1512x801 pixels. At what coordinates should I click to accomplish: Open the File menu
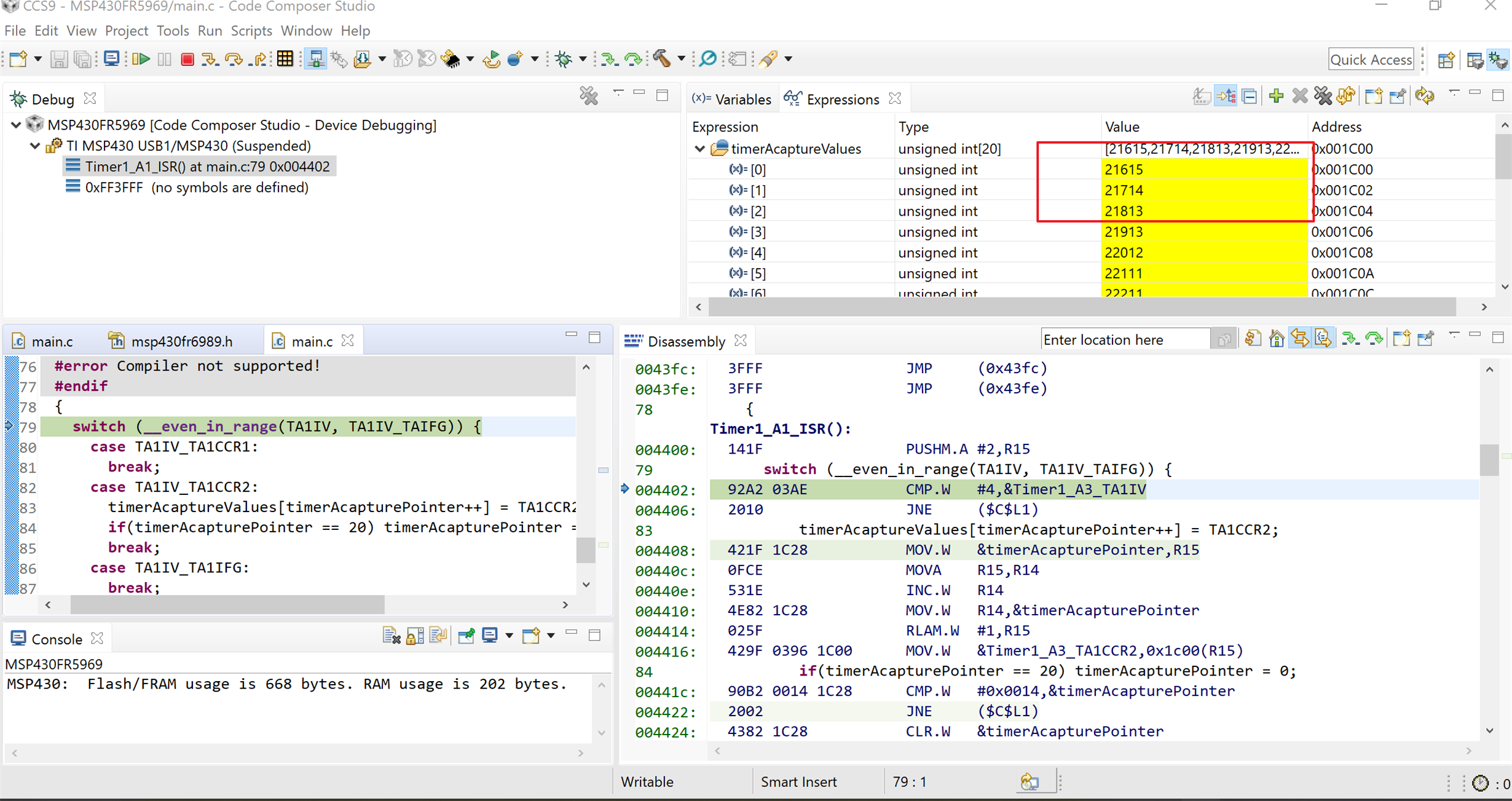(x=15, y=31)
